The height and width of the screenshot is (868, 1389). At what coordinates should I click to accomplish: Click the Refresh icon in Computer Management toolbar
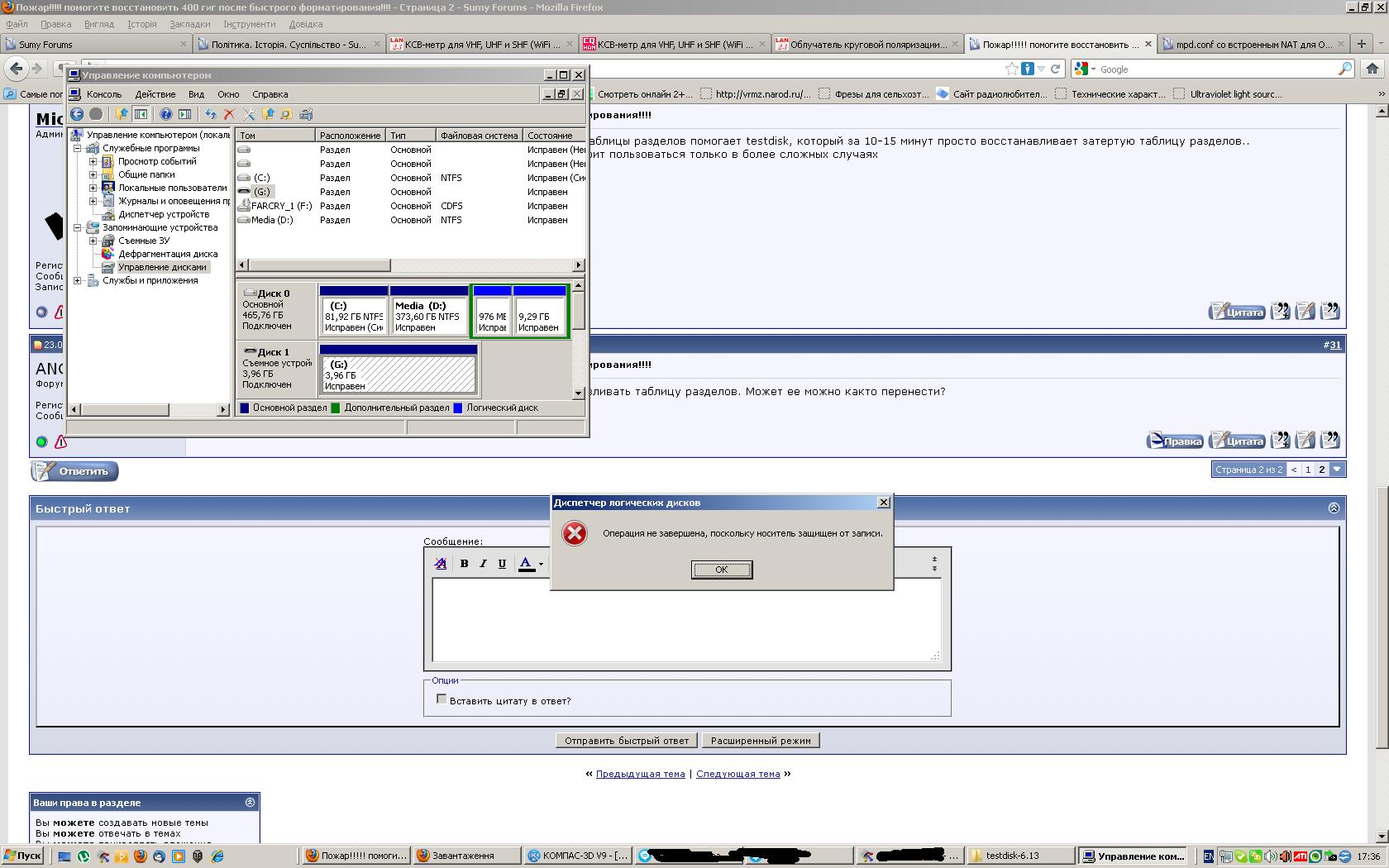(211, 114)
